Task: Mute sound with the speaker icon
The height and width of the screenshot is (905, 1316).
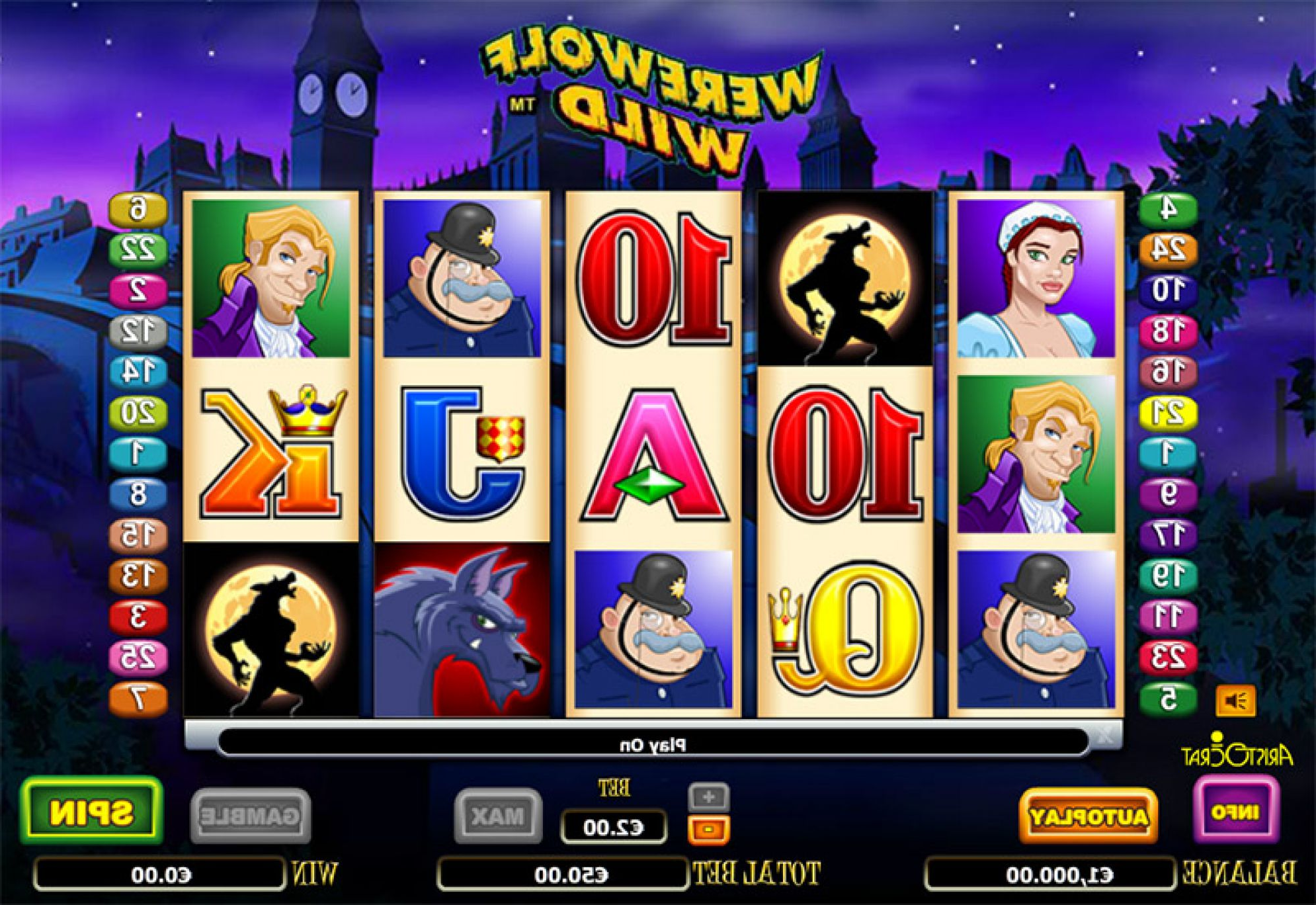Action: tap(1235, 701)
